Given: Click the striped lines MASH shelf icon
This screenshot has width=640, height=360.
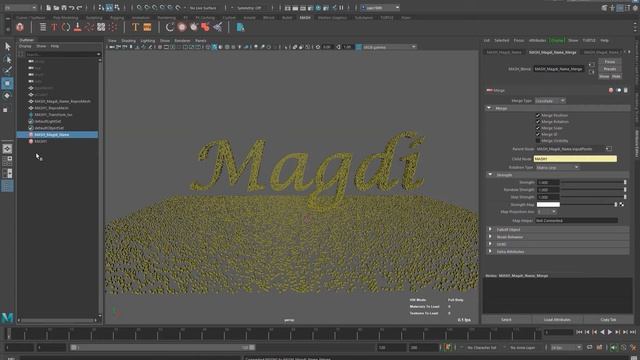Looking at the screenshot, I should (x=43, y=27).
